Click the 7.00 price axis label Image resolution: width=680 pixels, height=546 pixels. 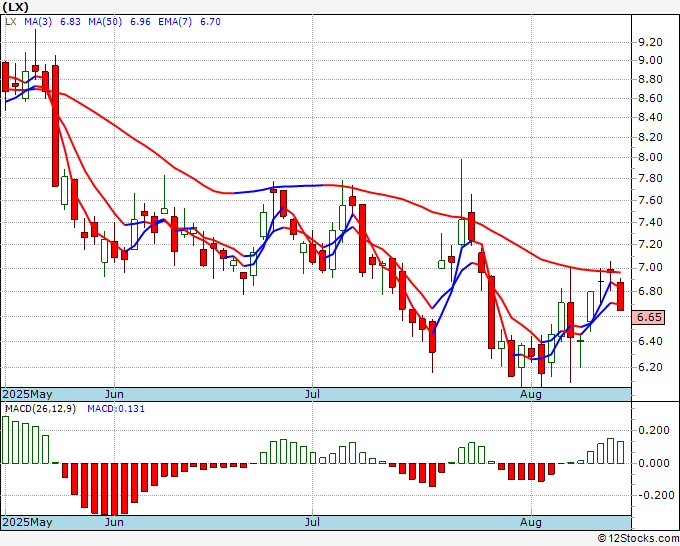651,267
